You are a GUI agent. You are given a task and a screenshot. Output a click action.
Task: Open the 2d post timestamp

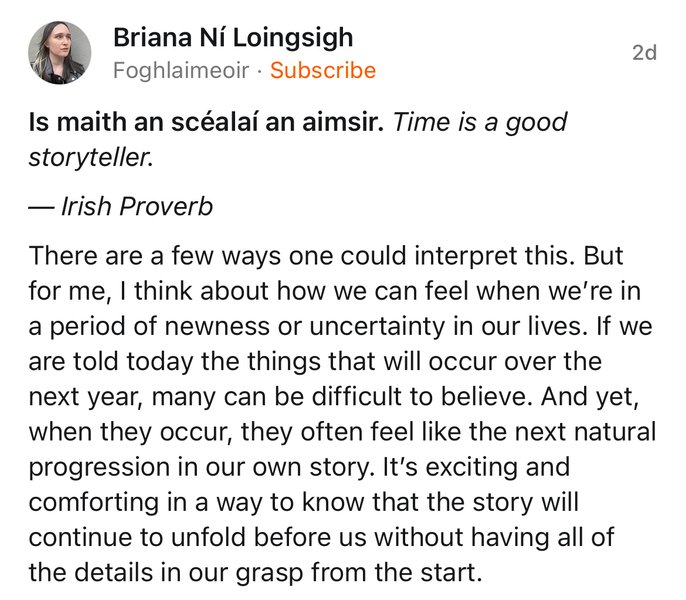645,53
